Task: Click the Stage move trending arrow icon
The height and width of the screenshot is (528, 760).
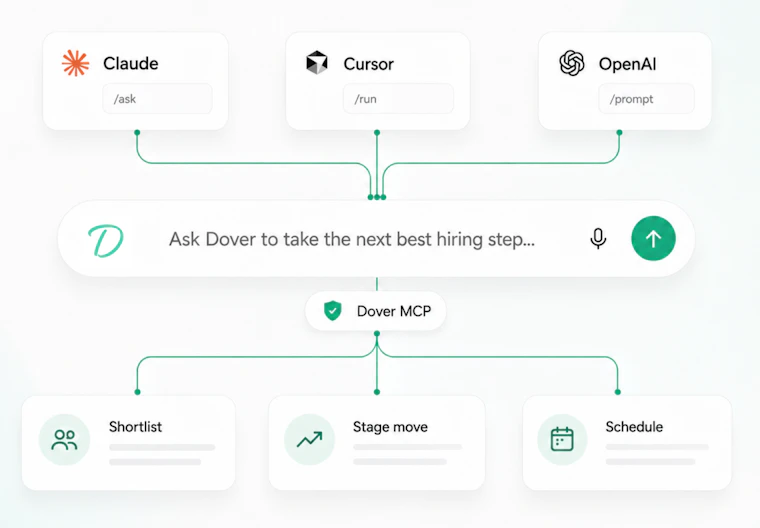Action: (x=309, y=439)
